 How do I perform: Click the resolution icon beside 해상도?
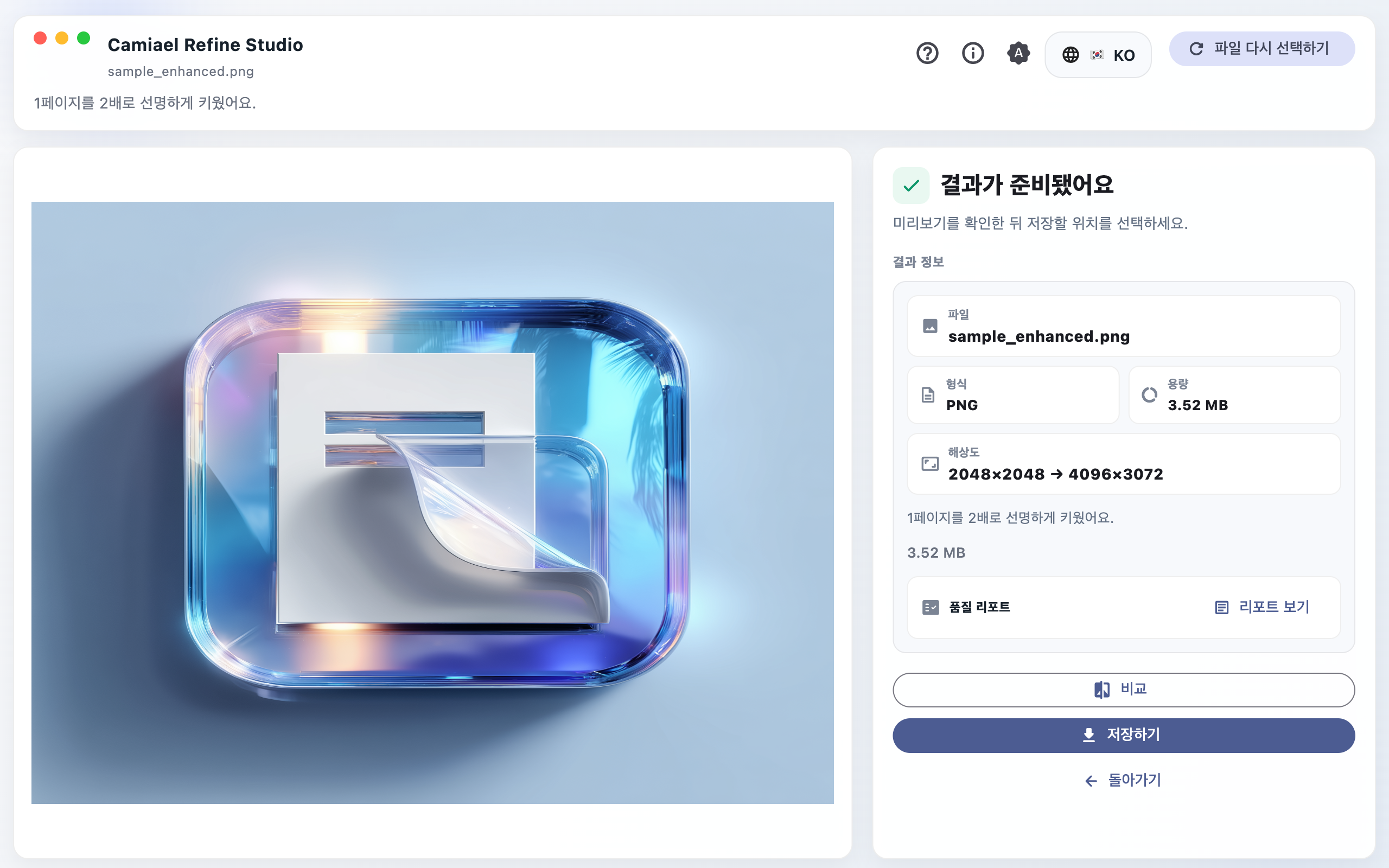tap(930, 464)
